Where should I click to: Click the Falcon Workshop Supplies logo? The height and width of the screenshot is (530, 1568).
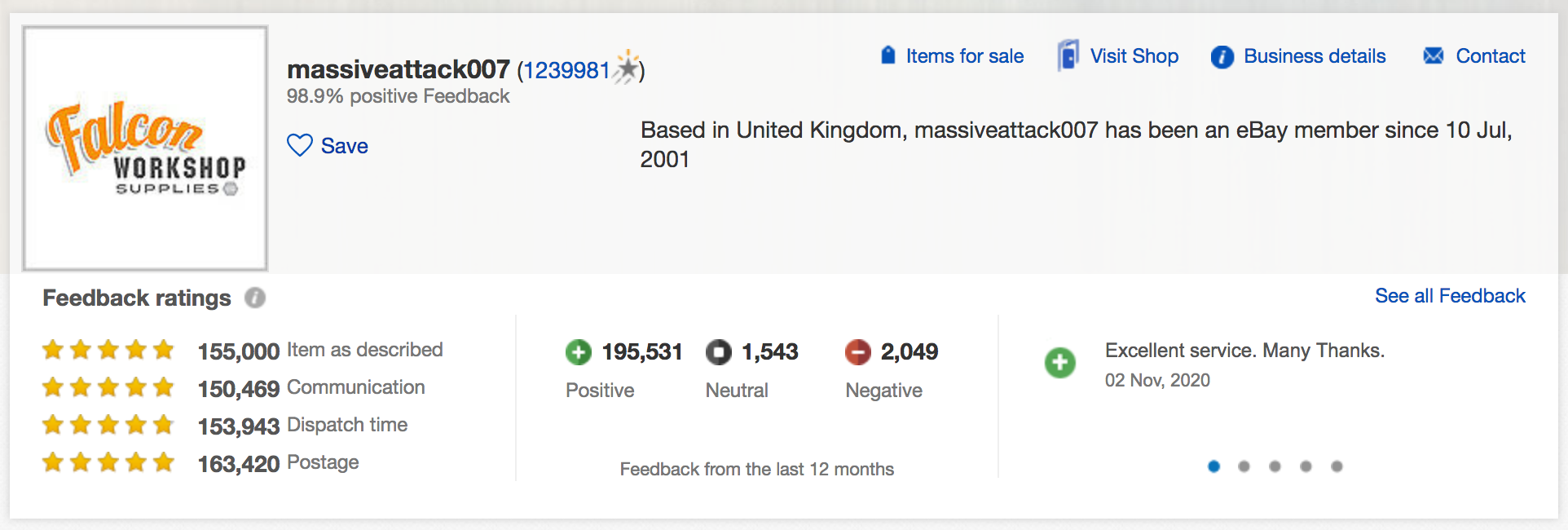tap(145, 148)
